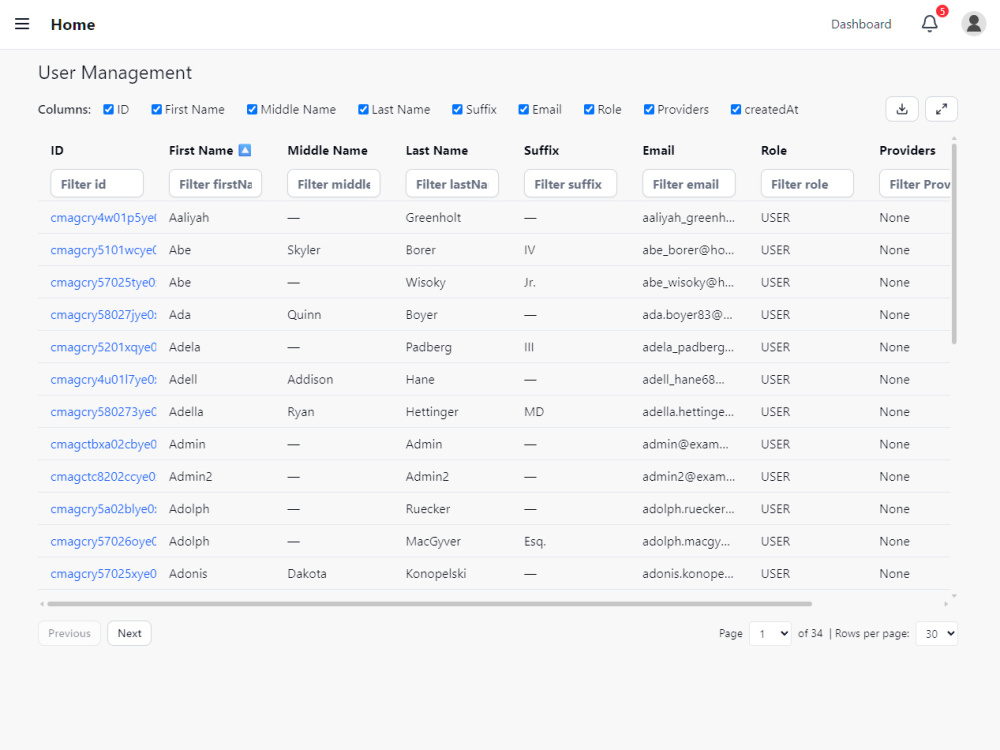Screen dimensions: 1000x750
Task: Sort by the Middle Name header
Action: [327, 151]
